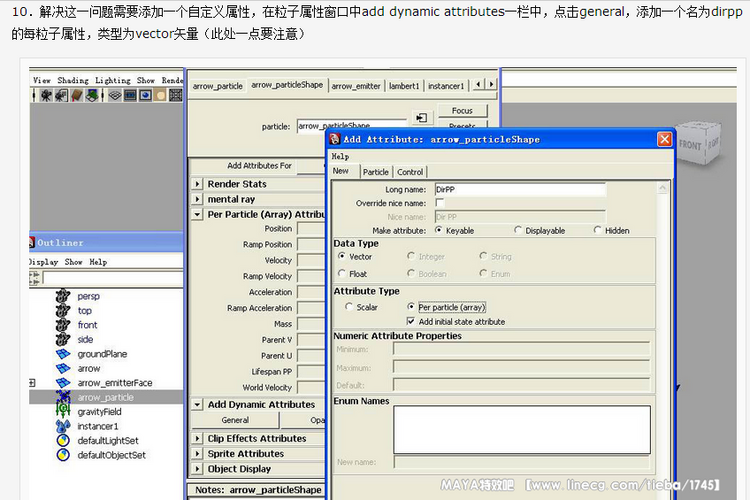Click the instancer1 icon in Outliner
Screen dimensions: 750x500
point(63,426)
